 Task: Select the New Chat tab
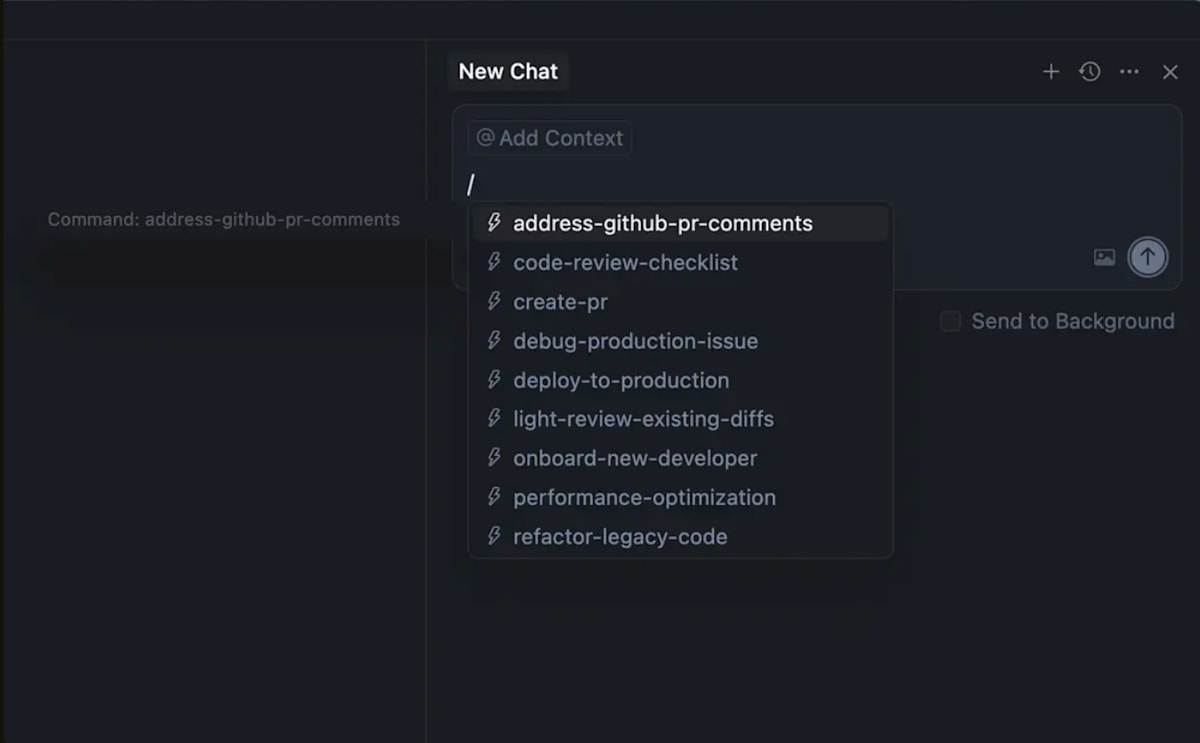pyautogui.click(x=508, y=72)
